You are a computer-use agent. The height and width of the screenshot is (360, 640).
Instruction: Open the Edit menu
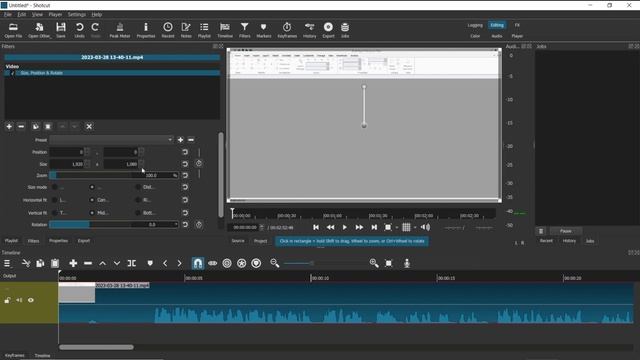click(x=22, y=14)
